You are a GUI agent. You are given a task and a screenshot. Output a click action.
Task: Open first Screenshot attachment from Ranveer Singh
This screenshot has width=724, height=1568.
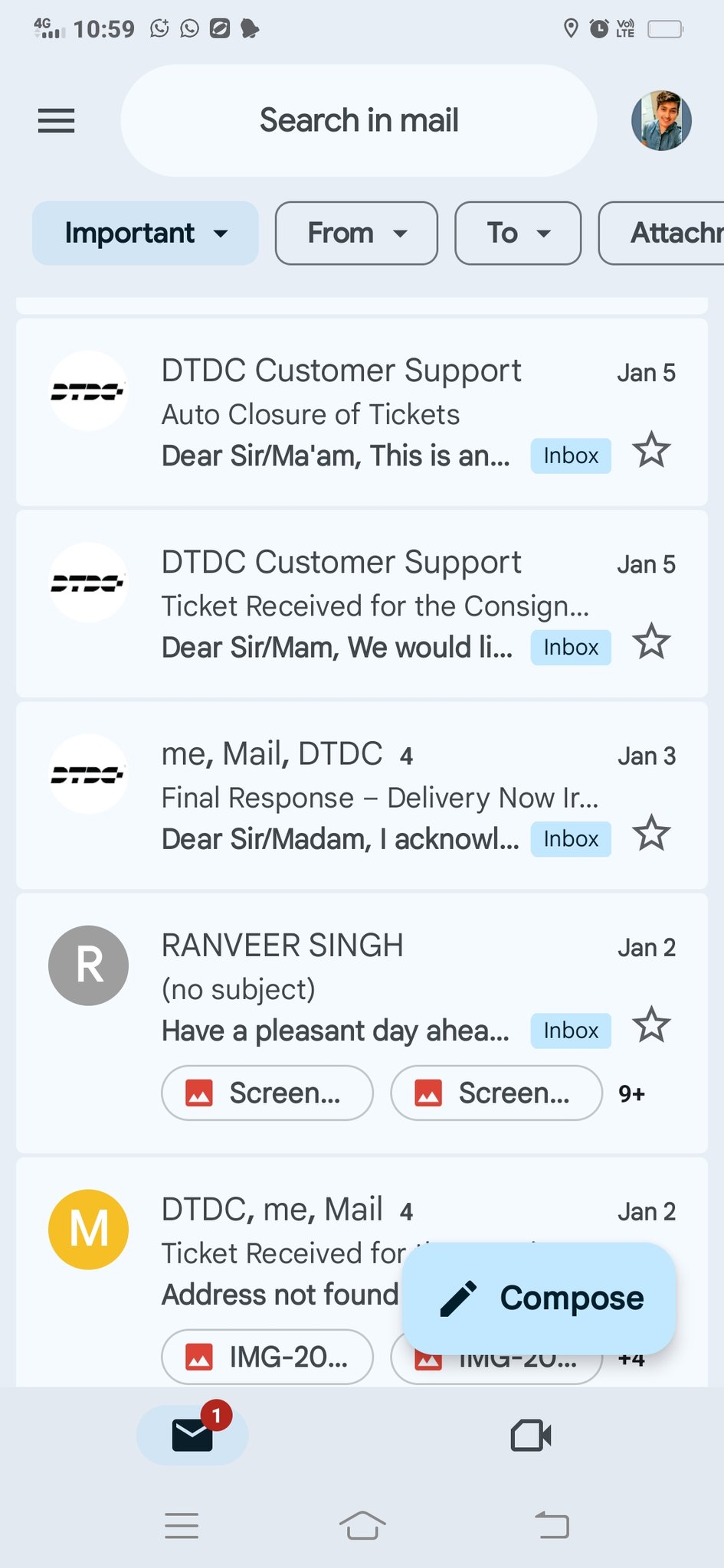pyautogui.click(x=267, y=1093)
